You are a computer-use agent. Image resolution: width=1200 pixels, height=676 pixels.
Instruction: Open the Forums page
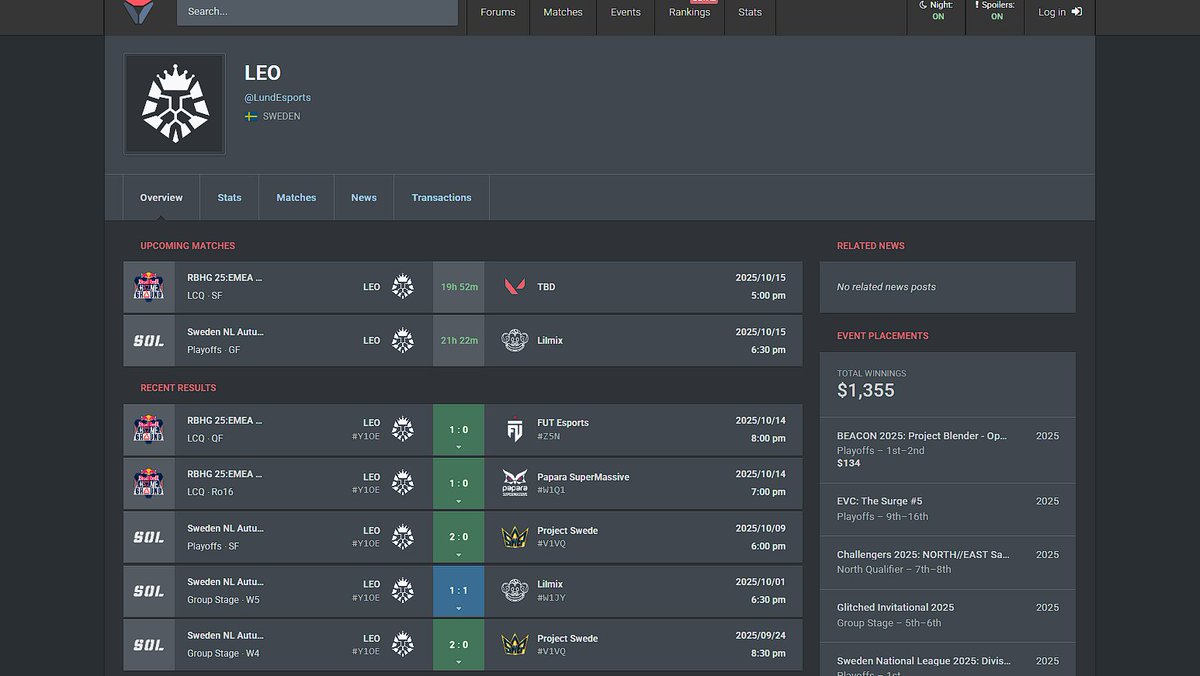pyautogui.click(x=498, y=12)
